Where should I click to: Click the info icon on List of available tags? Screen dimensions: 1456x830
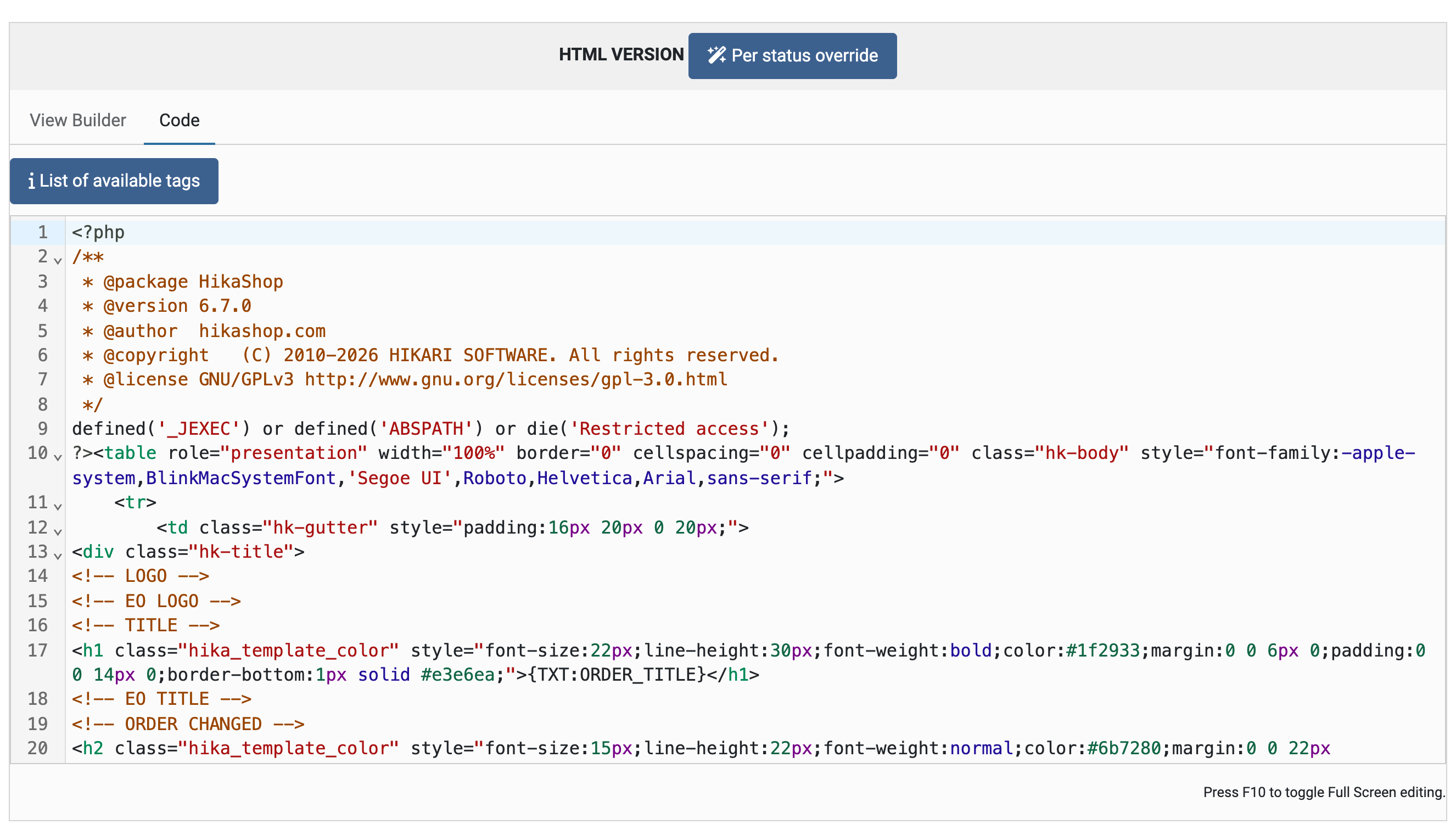(x=31, y=181)
